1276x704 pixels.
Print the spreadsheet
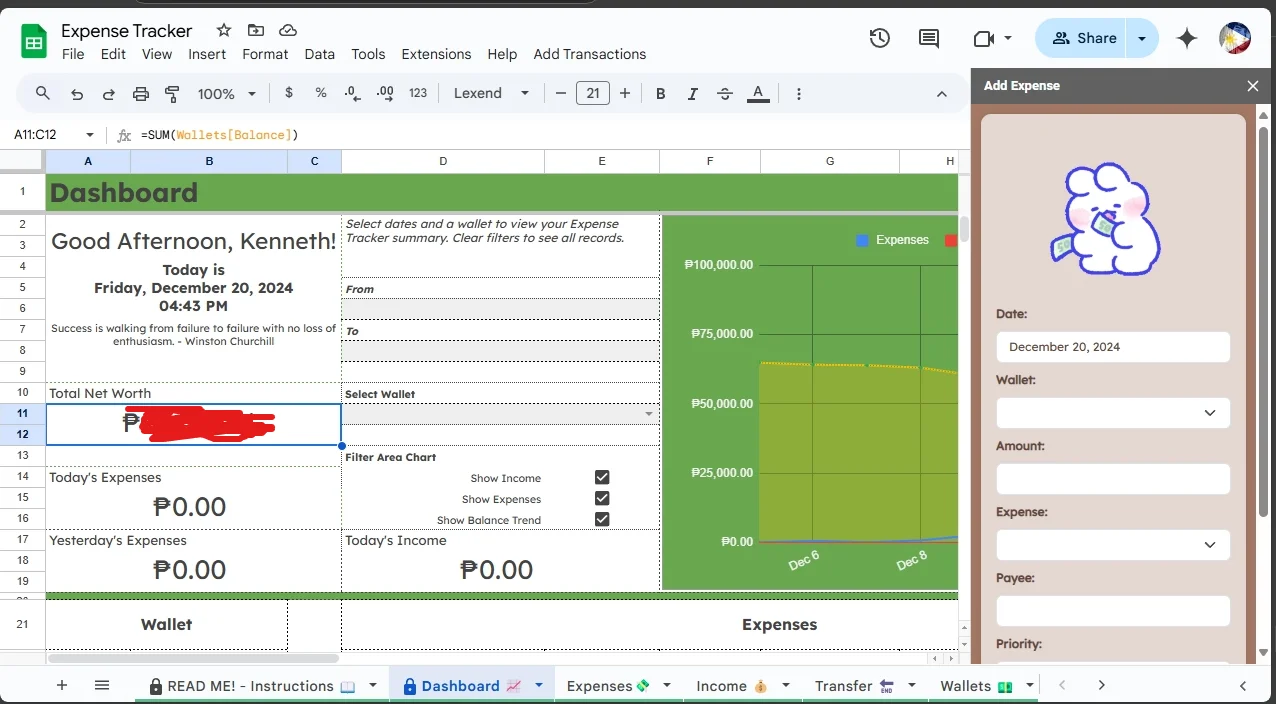tap(141, 93)
